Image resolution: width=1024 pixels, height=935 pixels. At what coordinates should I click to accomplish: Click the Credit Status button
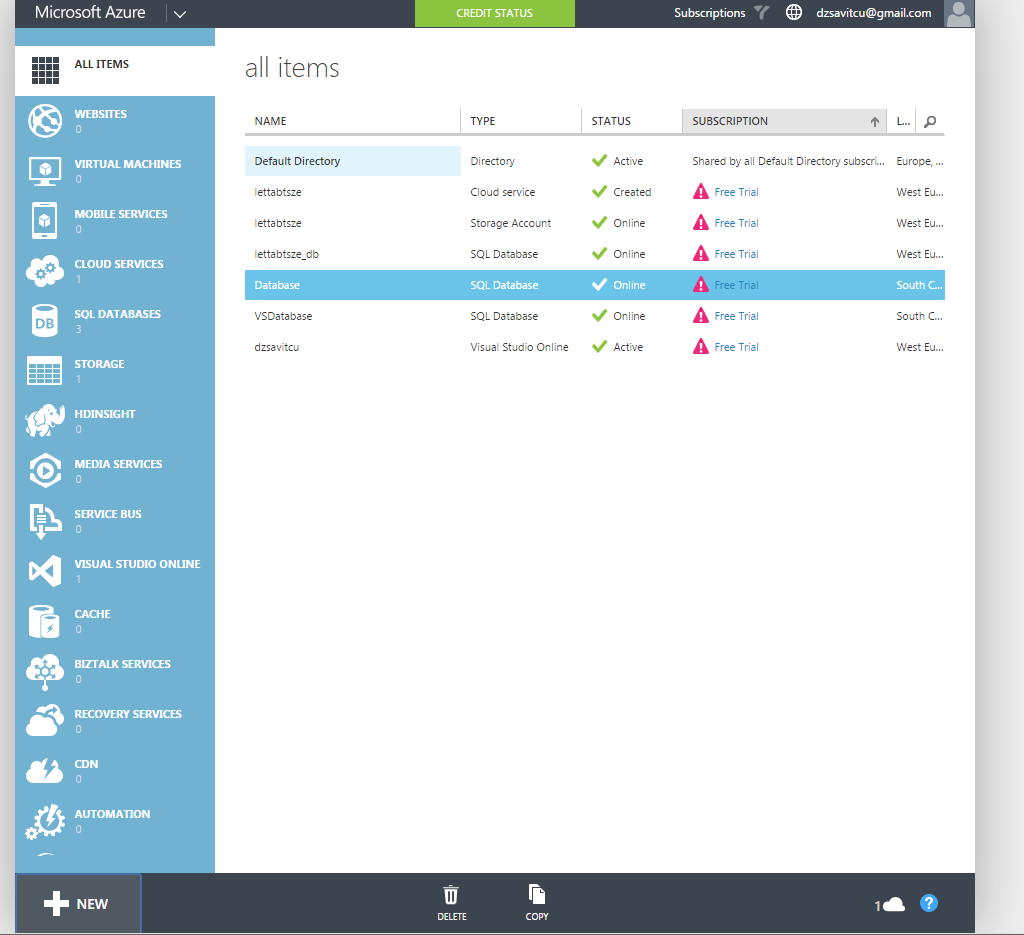(x=494, y=13)
